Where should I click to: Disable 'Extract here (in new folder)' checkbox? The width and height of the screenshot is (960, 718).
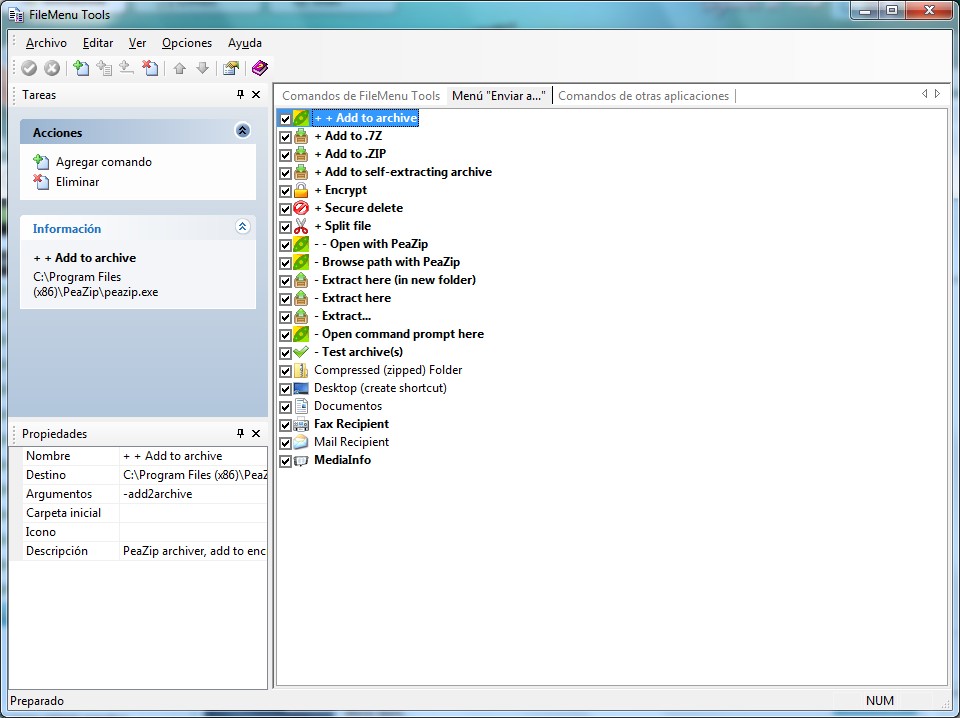coord(285,281)
